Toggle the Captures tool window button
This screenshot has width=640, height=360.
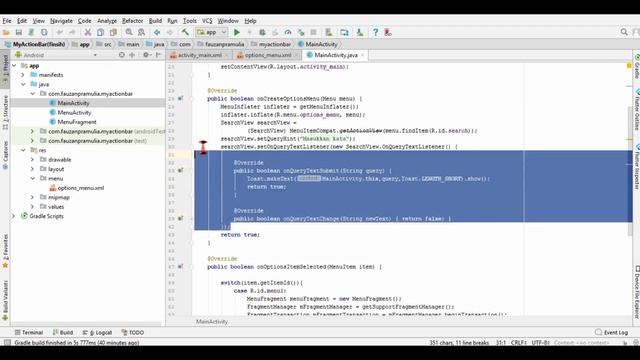coord(5,155)
